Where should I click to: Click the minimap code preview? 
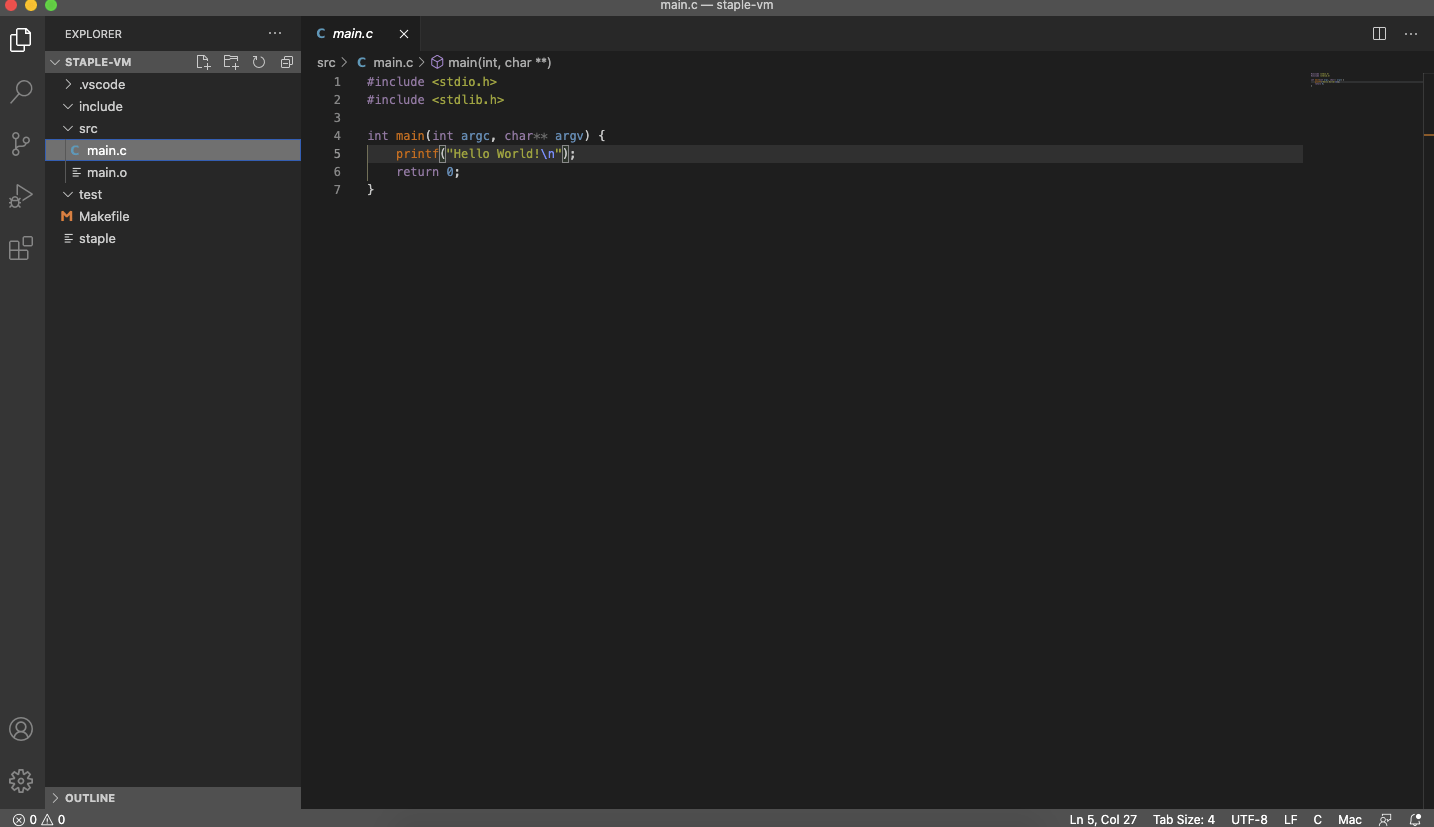[1328, 79]
